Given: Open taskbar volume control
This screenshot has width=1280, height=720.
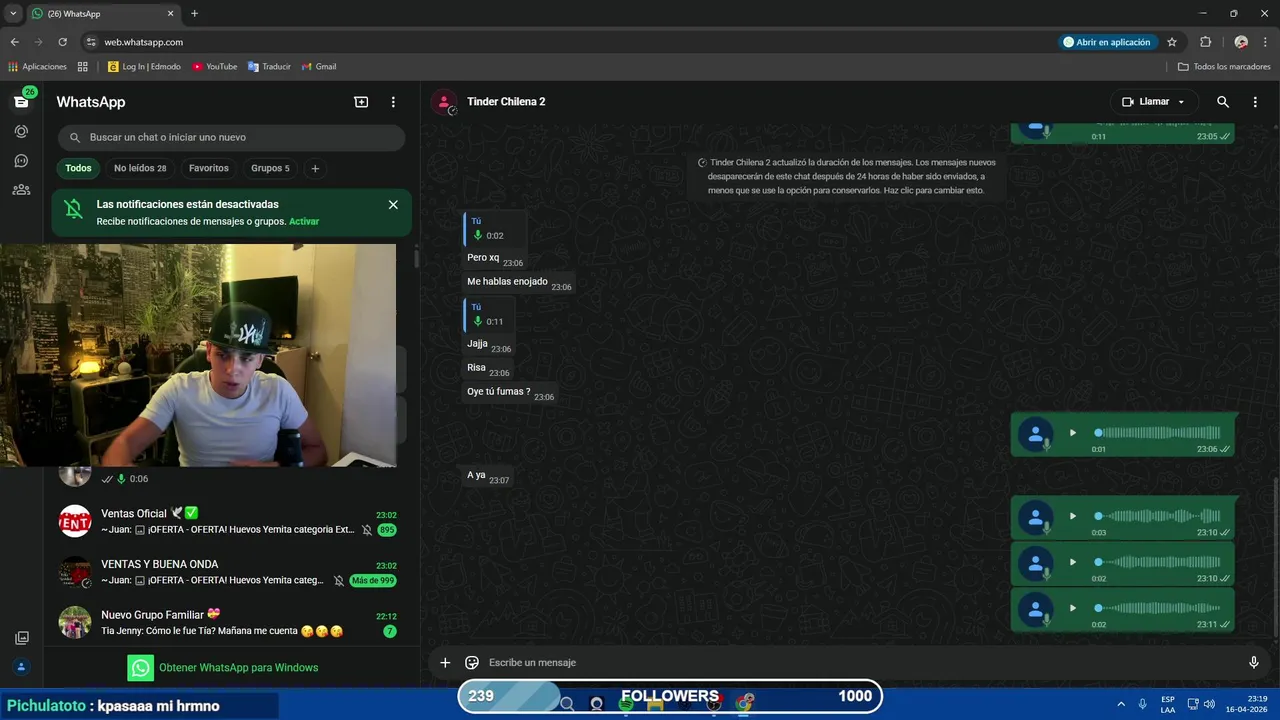Looking at the screenshot, I should coord(1209,704).
